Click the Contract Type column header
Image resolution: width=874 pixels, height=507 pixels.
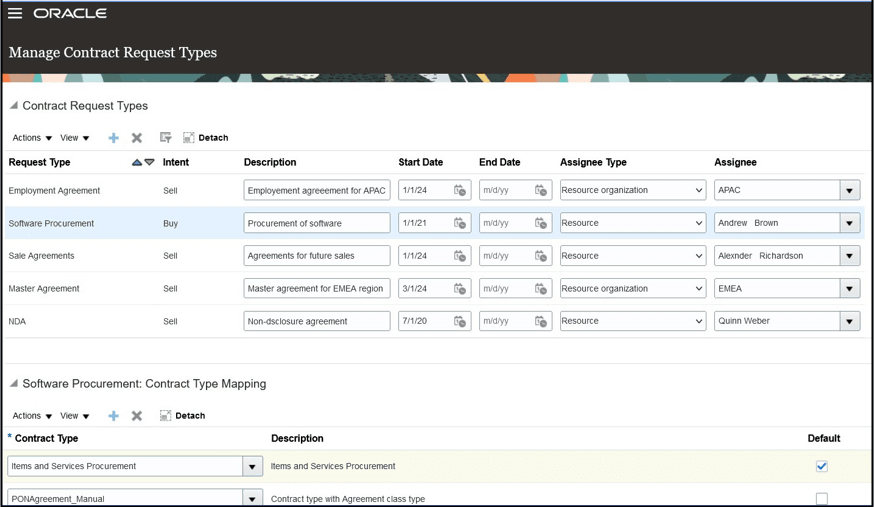[x=46, y=438]
